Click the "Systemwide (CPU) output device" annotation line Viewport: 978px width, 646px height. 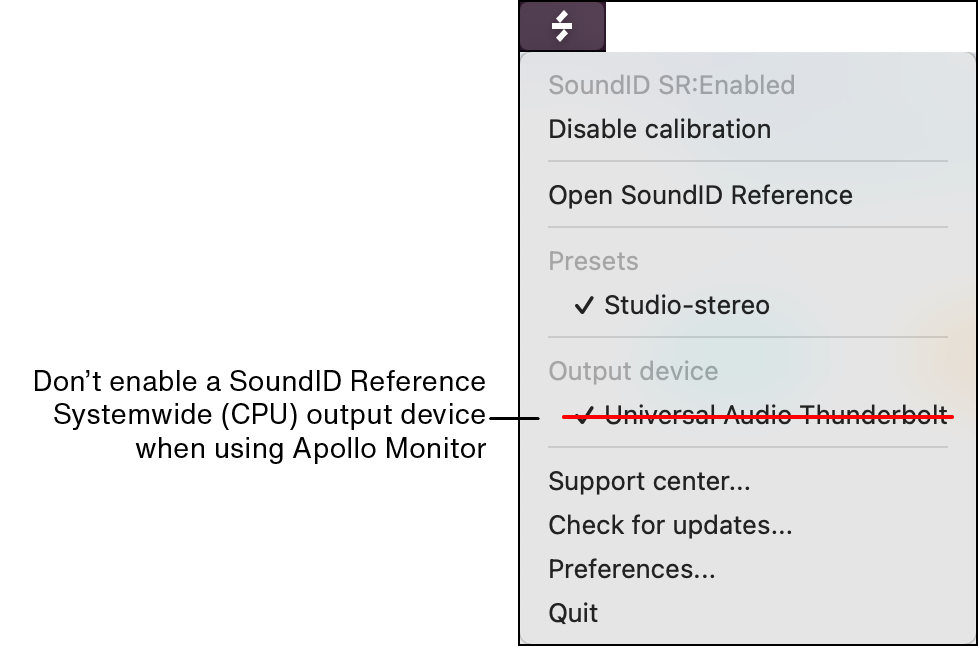[x=269, y=414]
